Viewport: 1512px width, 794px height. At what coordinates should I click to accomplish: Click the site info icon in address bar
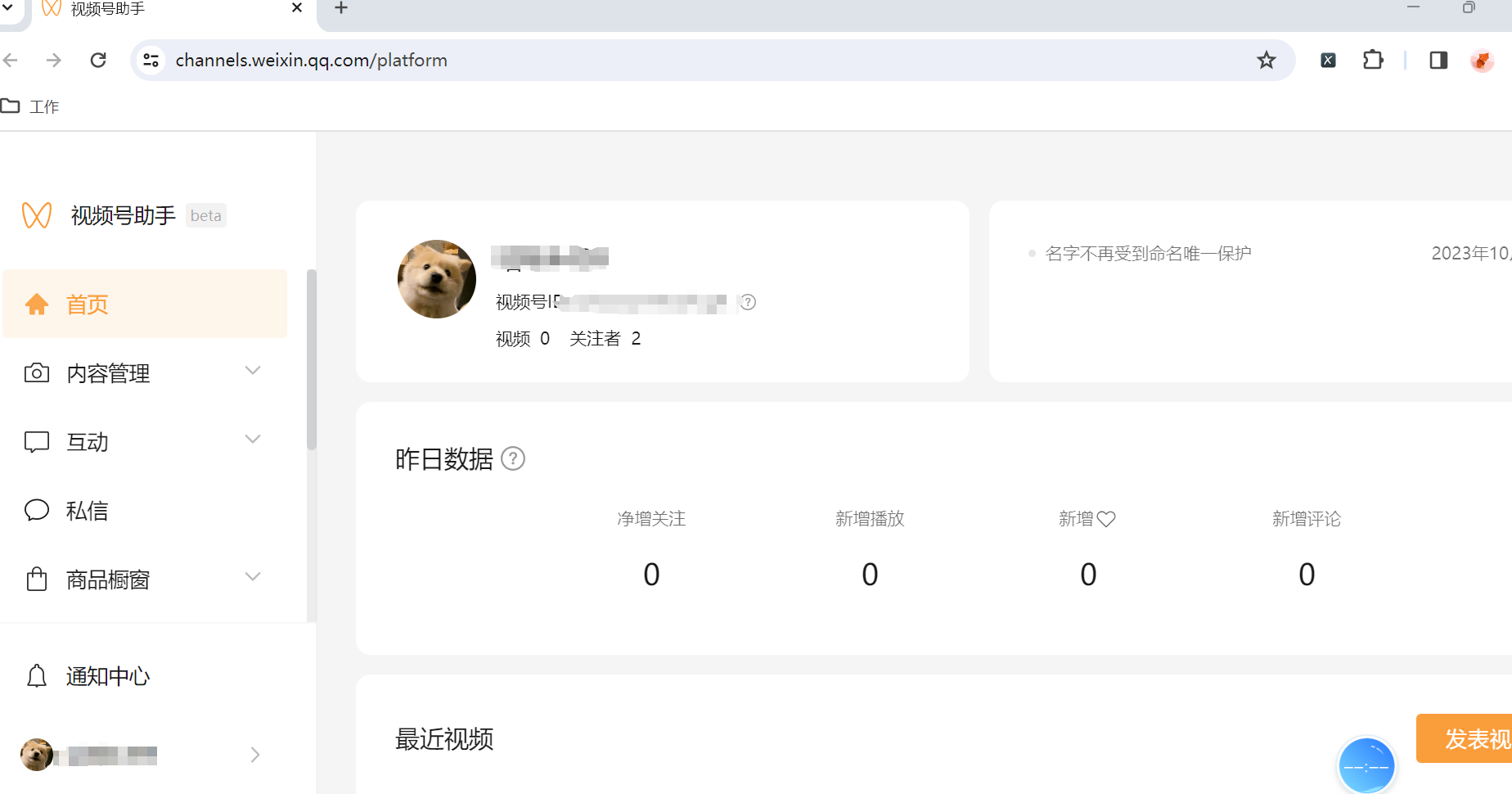point(151,60)
